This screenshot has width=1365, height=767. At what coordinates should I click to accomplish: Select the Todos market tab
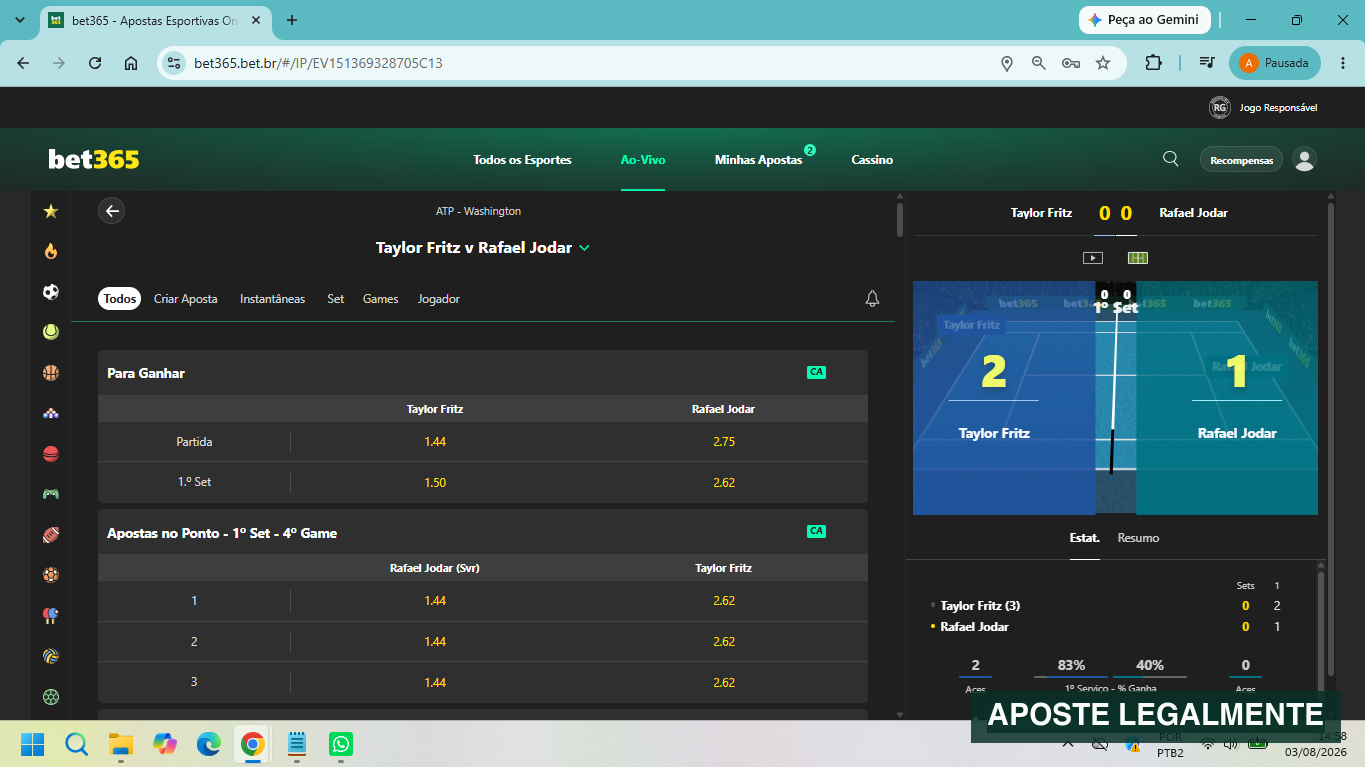click(x=120, y=299)
